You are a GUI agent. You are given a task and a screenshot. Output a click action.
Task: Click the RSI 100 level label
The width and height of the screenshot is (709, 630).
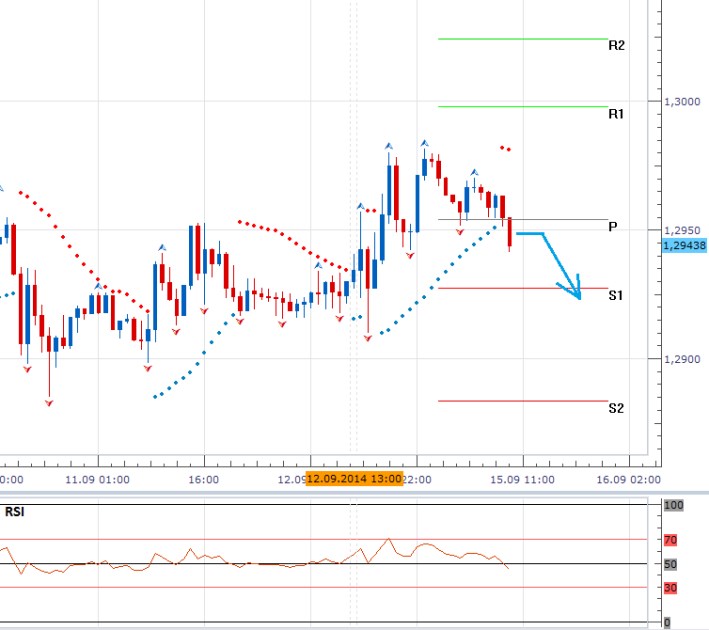(x=674, y=505)
